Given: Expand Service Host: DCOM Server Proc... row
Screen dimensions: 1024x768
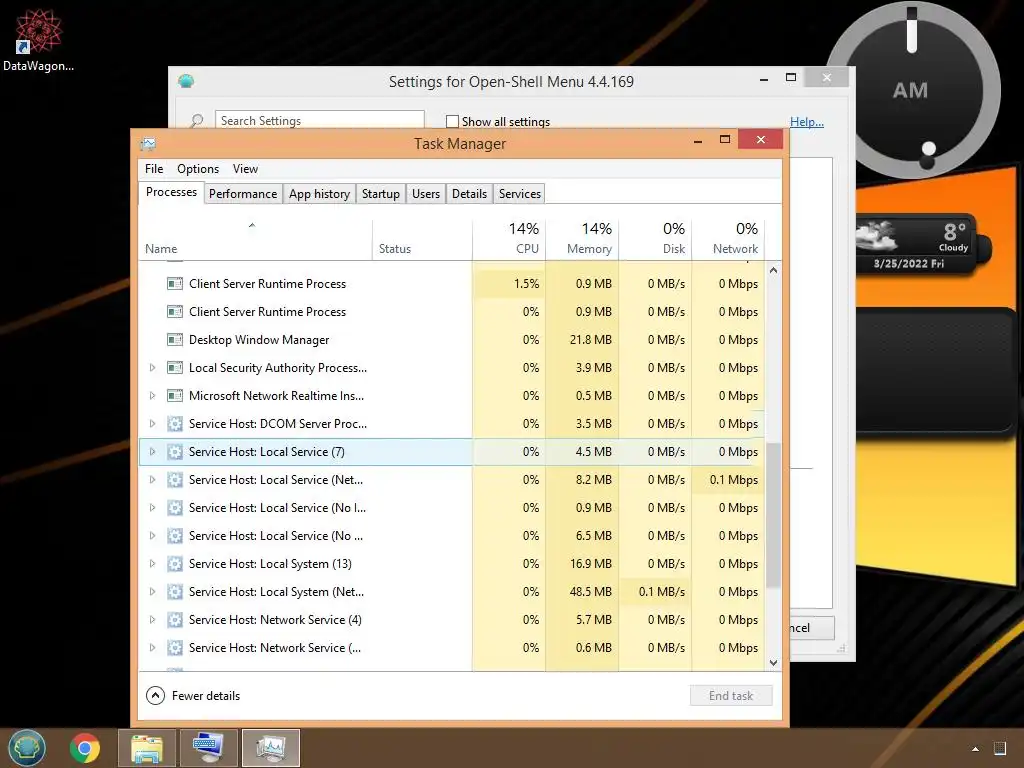Looking at the screenshot, I should (x=152, y=424).
